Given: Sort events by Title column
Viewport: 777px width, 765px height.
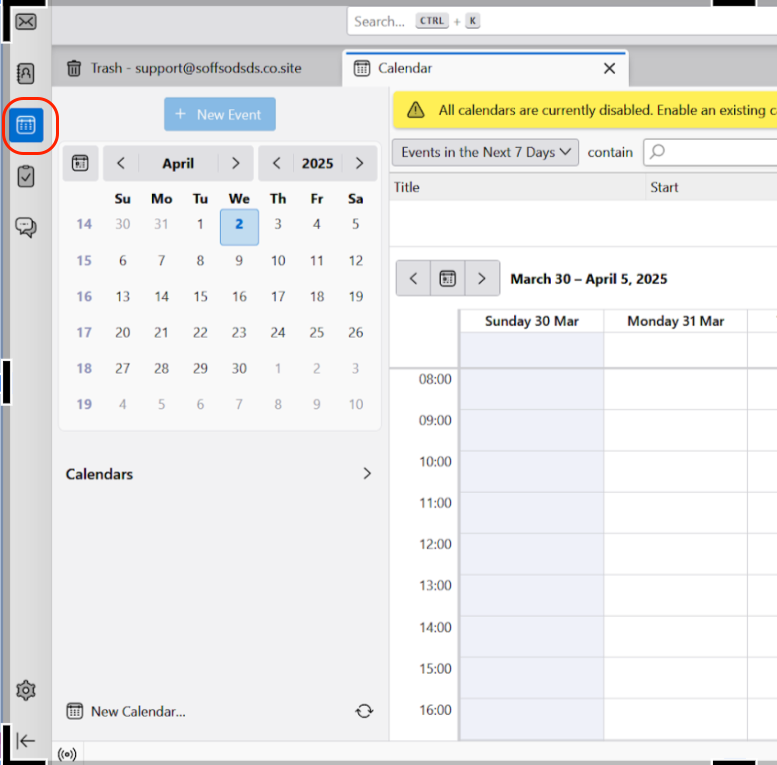Looking at the screenshot, I should pos(517,187).
